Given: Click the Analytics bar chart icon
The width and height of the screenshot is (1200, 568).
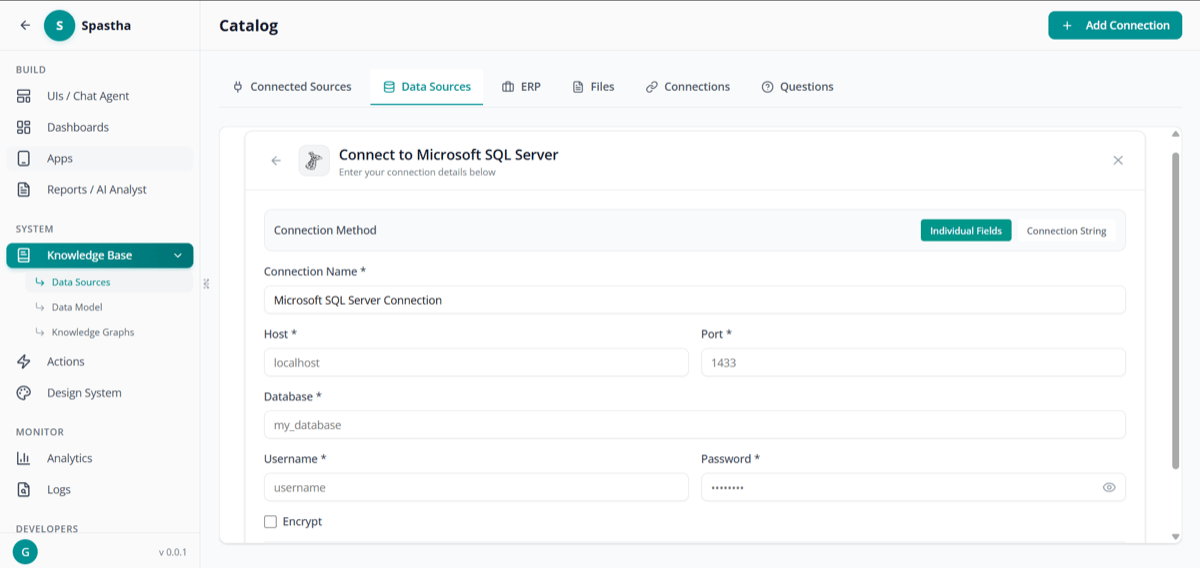Looking at the screenshot, I should click(x=24, y=458).
